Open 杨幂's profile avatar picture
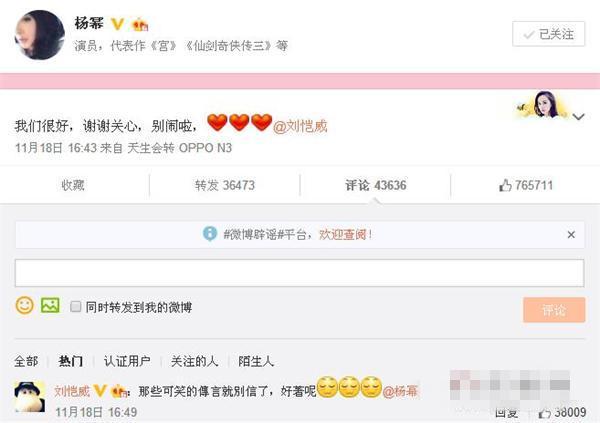This screenshot has height=423, width=600. pos(40,35)
